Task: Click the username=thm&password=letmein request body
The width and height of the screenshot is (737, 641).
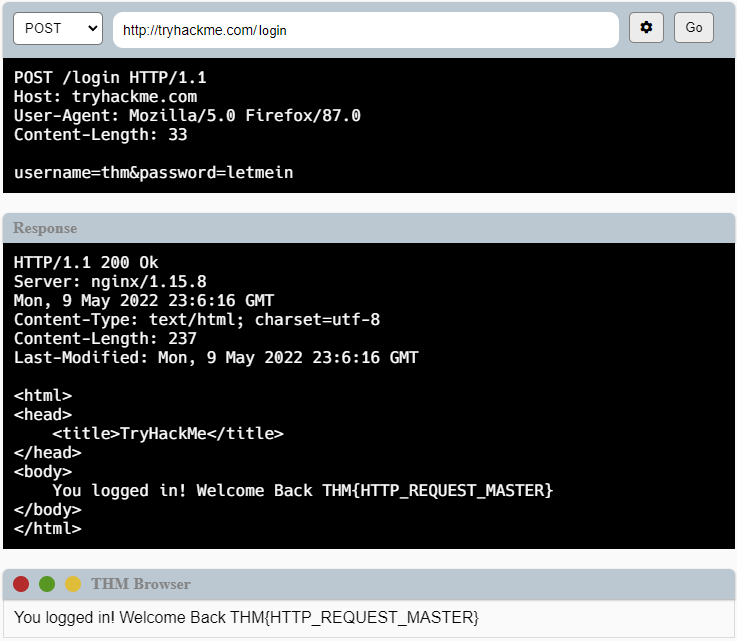Action: (x=153, y=173)
